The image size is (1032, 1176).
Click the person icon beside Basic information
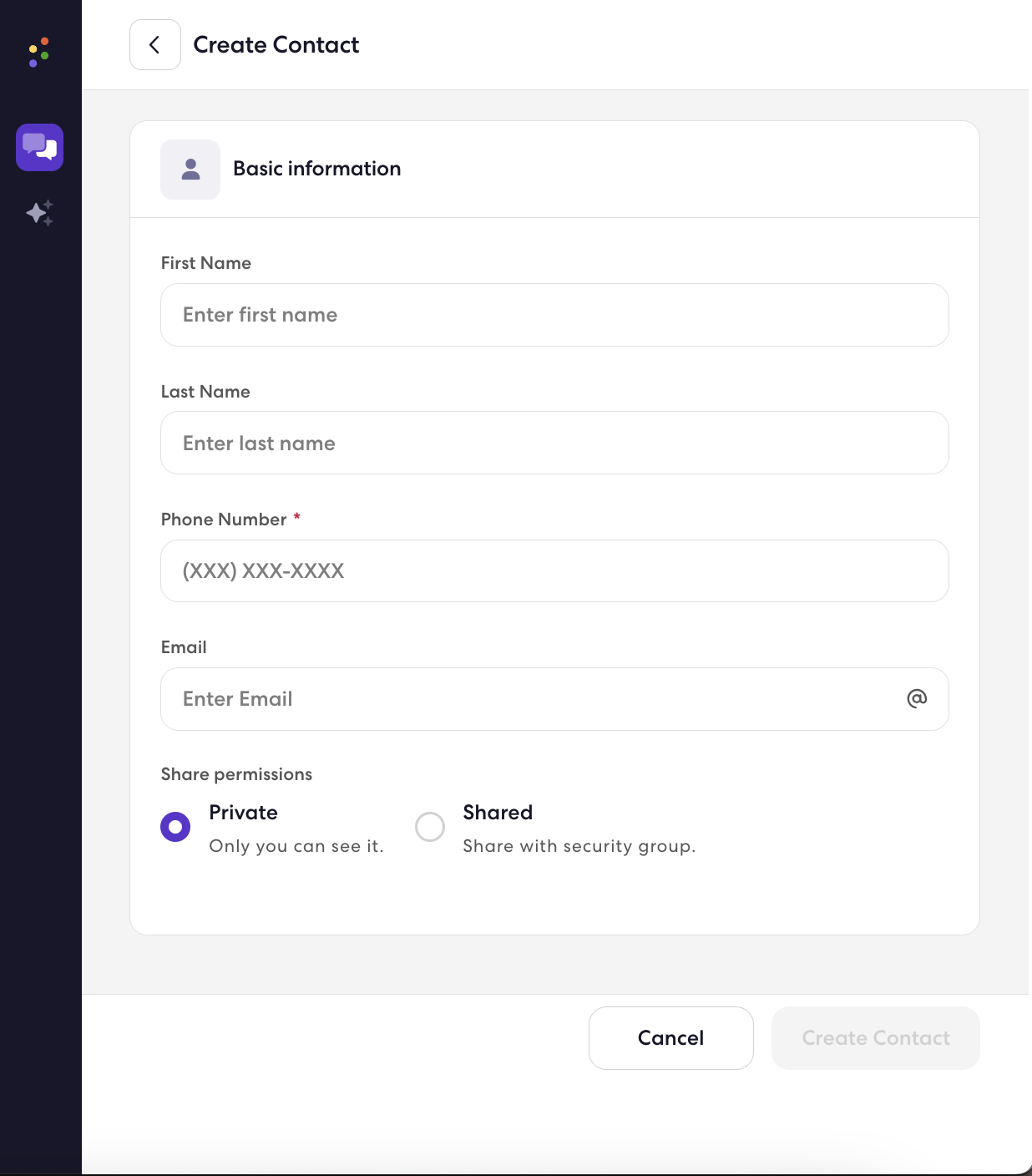coord(190,170)
